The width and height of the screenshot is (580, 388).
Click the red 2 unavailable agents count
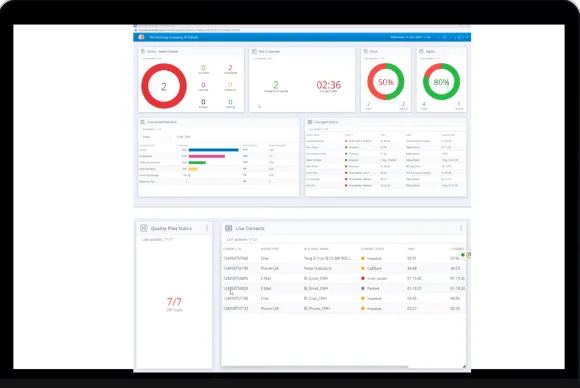[x=230, y=68]
